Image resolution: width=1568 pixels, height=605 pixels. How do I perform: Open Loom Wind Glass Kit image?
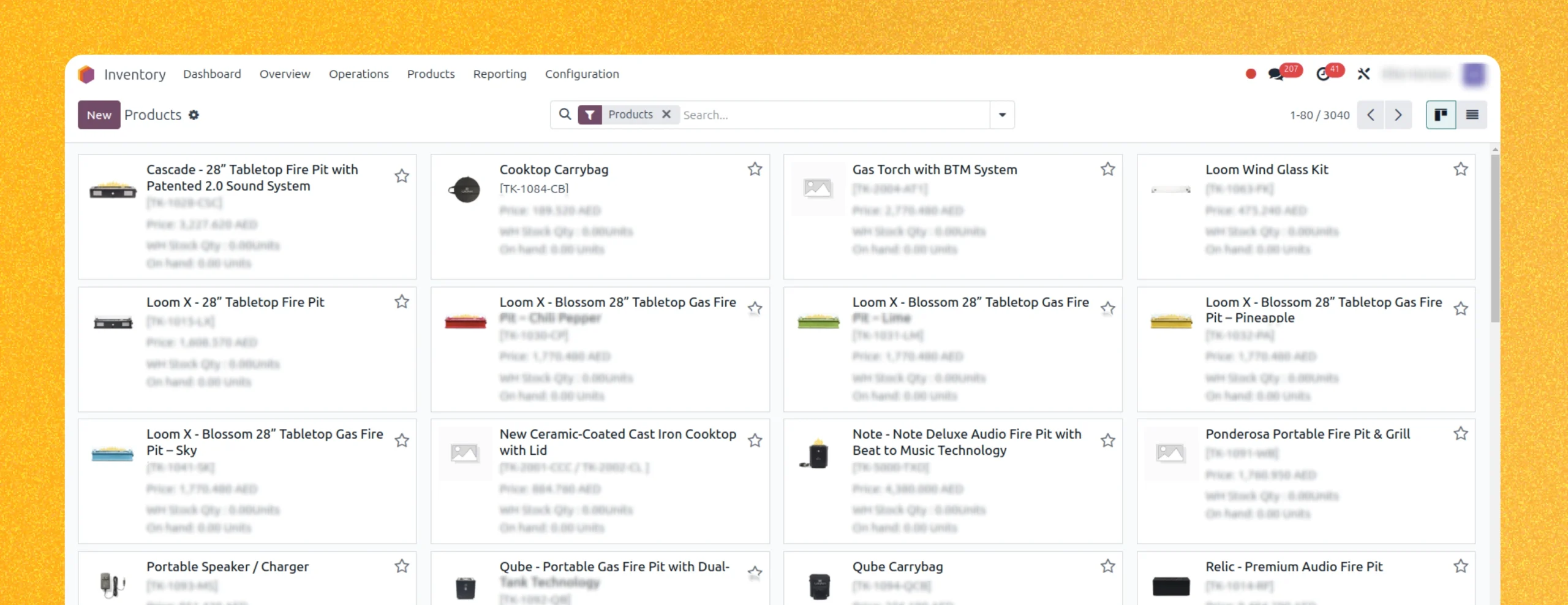click(1171, 189)
